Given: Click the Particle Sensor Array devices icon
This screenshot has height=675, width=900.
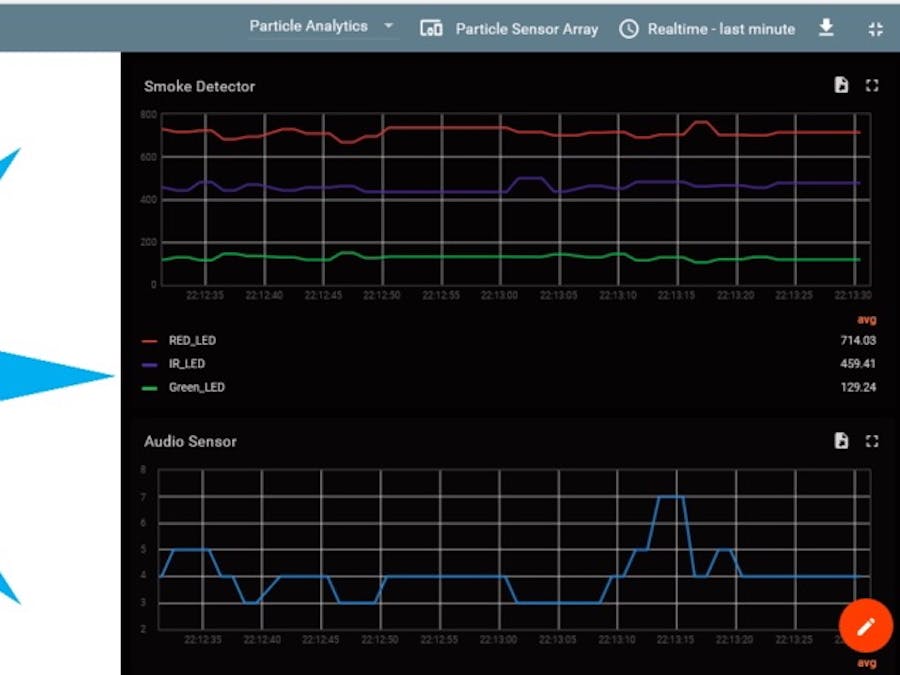Looking at the screenshot, I should (431, 29).
